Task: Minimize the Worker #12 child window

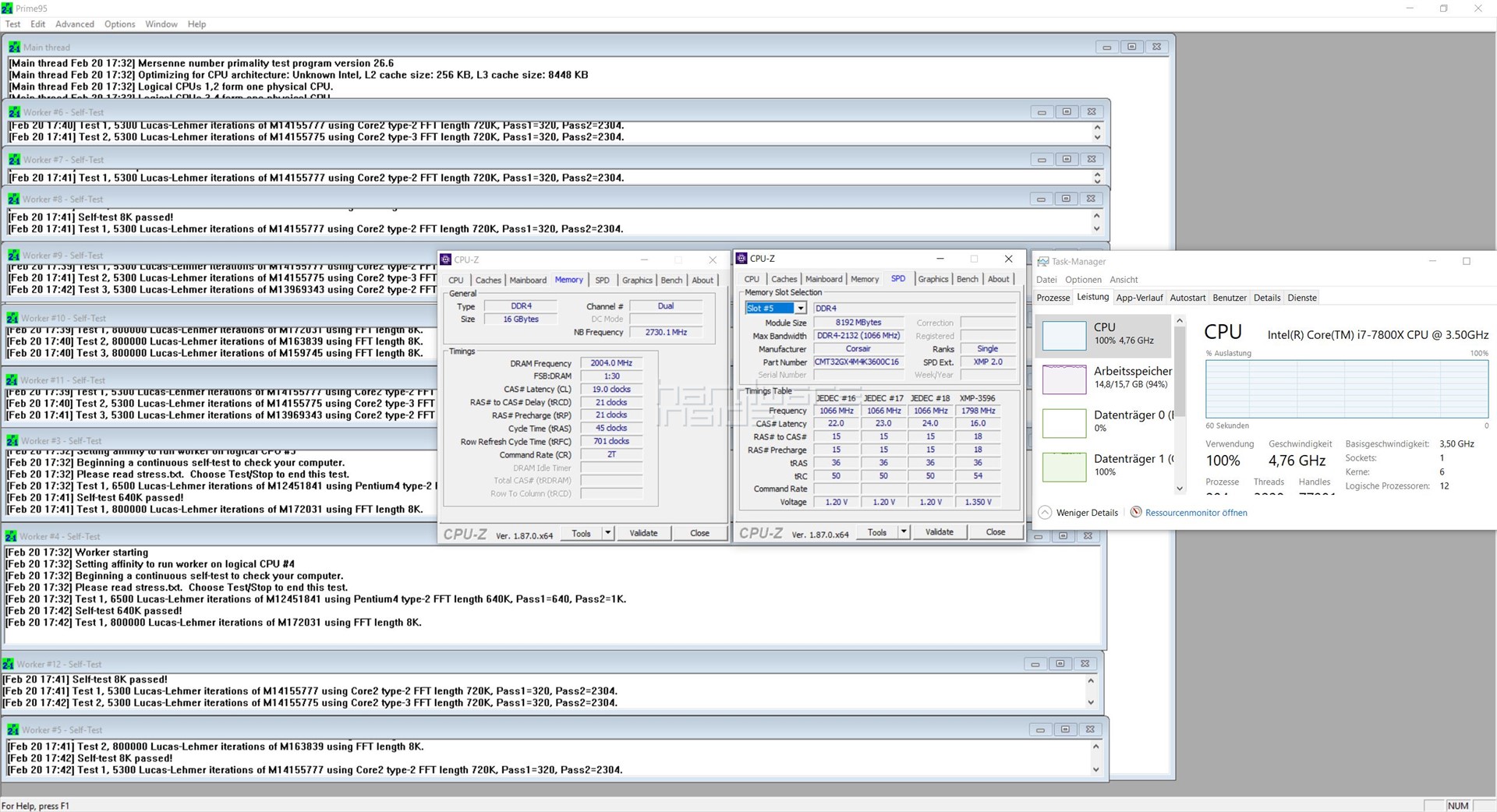Action: [1035, 664]
